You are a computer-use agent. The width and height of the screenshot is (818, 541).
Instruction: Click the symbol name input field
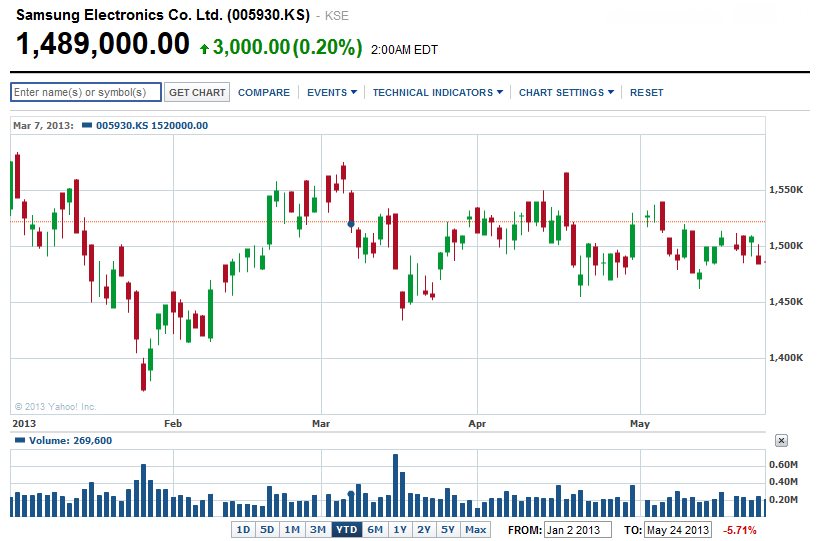coord(86,92)
